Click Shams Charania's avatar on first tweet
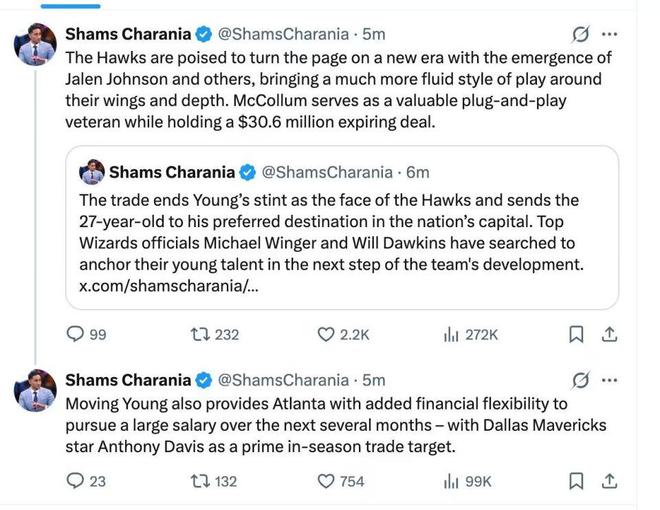 pos(34,44)
